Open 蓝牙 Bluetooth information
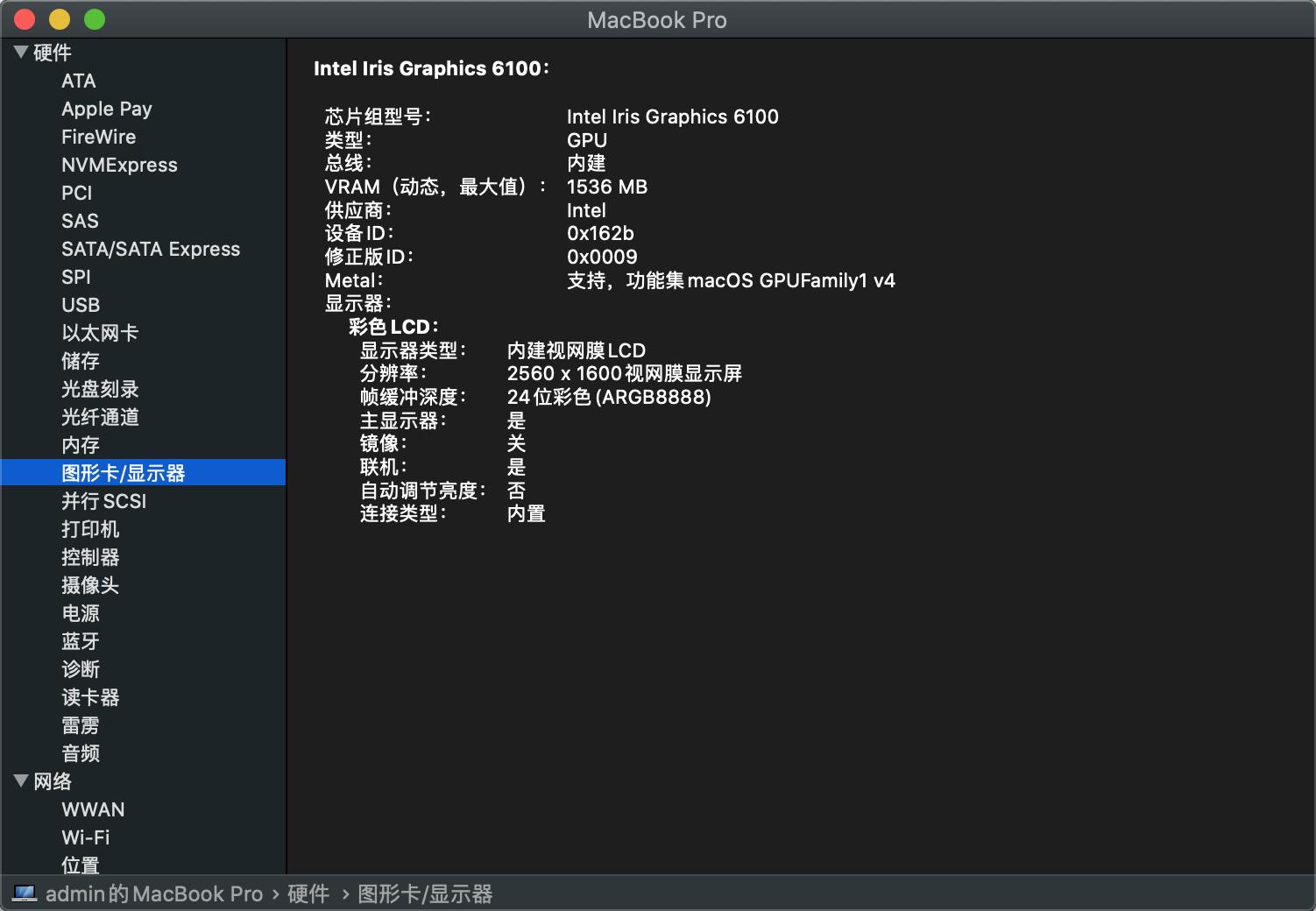The width and height of the screenshot is (1316, 911). (81, 642)
